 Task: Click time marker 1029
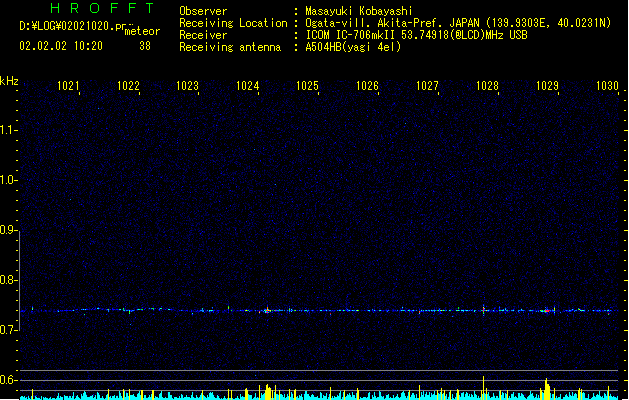point(547,86)
